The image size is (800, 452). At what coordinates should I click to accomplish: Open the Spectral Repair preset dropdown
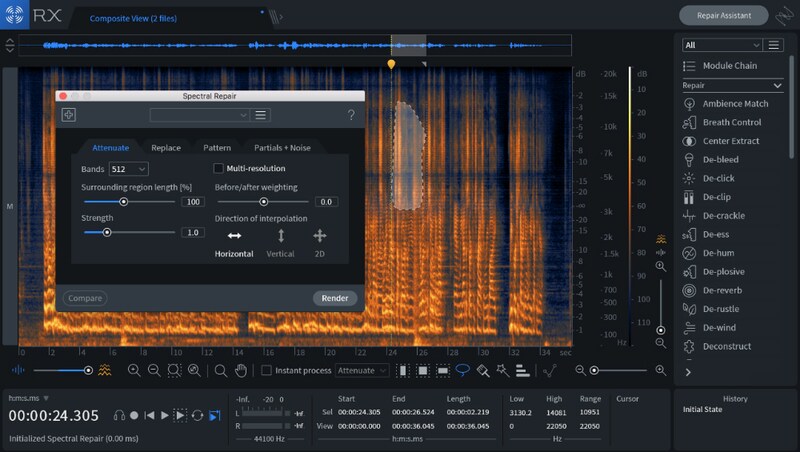click(x=199, y=115)
